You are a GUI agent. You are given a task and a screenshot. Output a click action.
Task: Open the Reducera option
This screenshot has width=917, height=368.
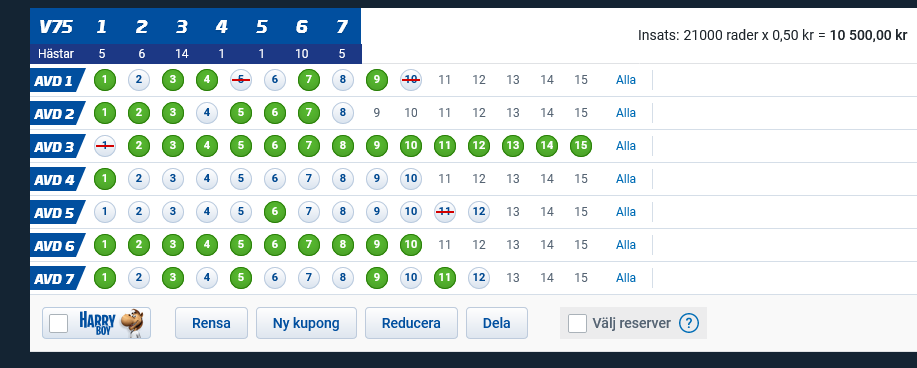(411, 323)
